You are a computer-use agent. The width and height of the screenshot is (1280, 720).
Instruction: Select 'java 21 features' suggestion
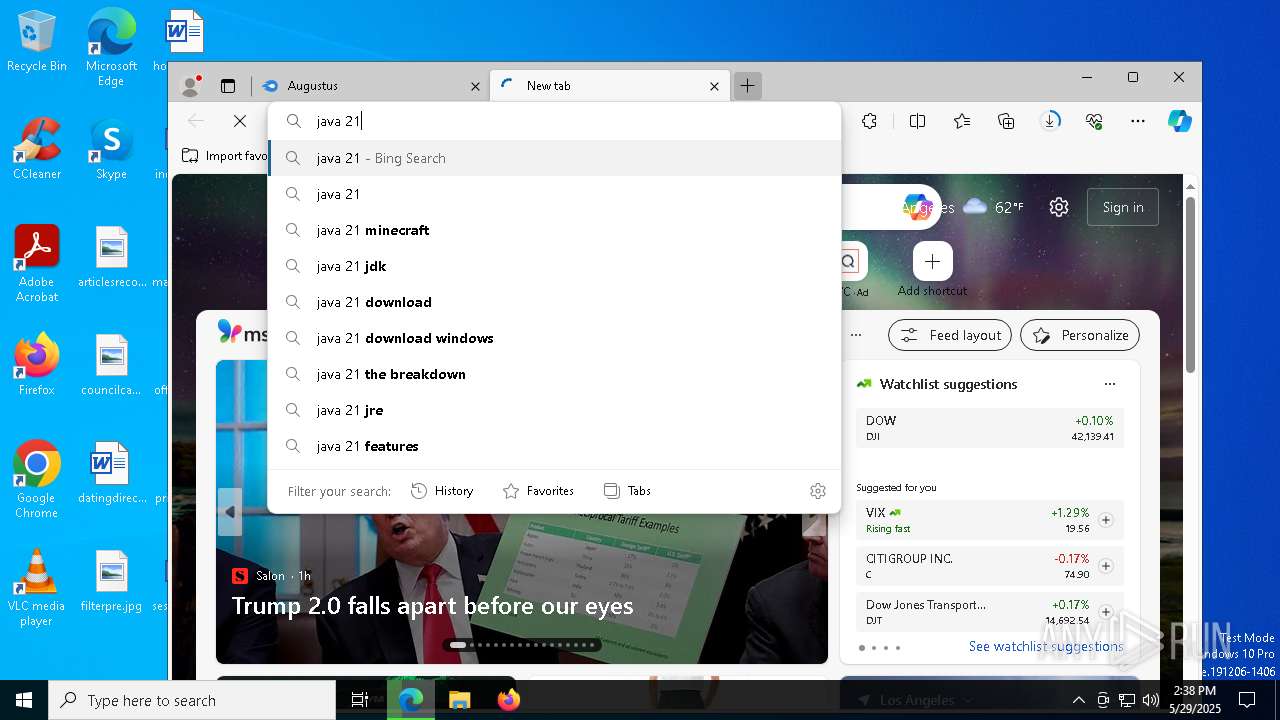tap(555, 446)
